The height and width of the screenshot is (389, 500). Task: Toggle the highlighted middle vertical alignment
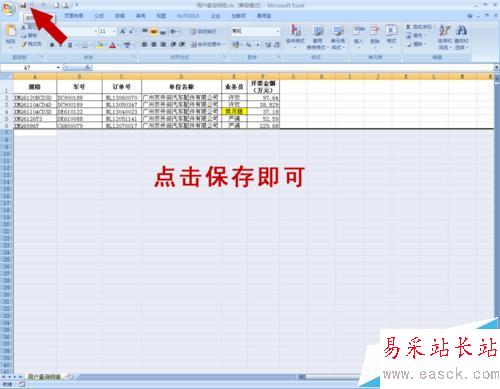click(154, 32)
